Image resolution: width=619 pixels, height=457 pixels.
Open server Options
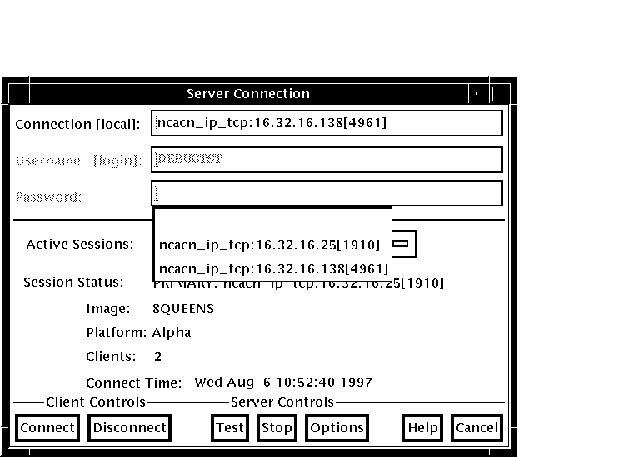[336, 428]
